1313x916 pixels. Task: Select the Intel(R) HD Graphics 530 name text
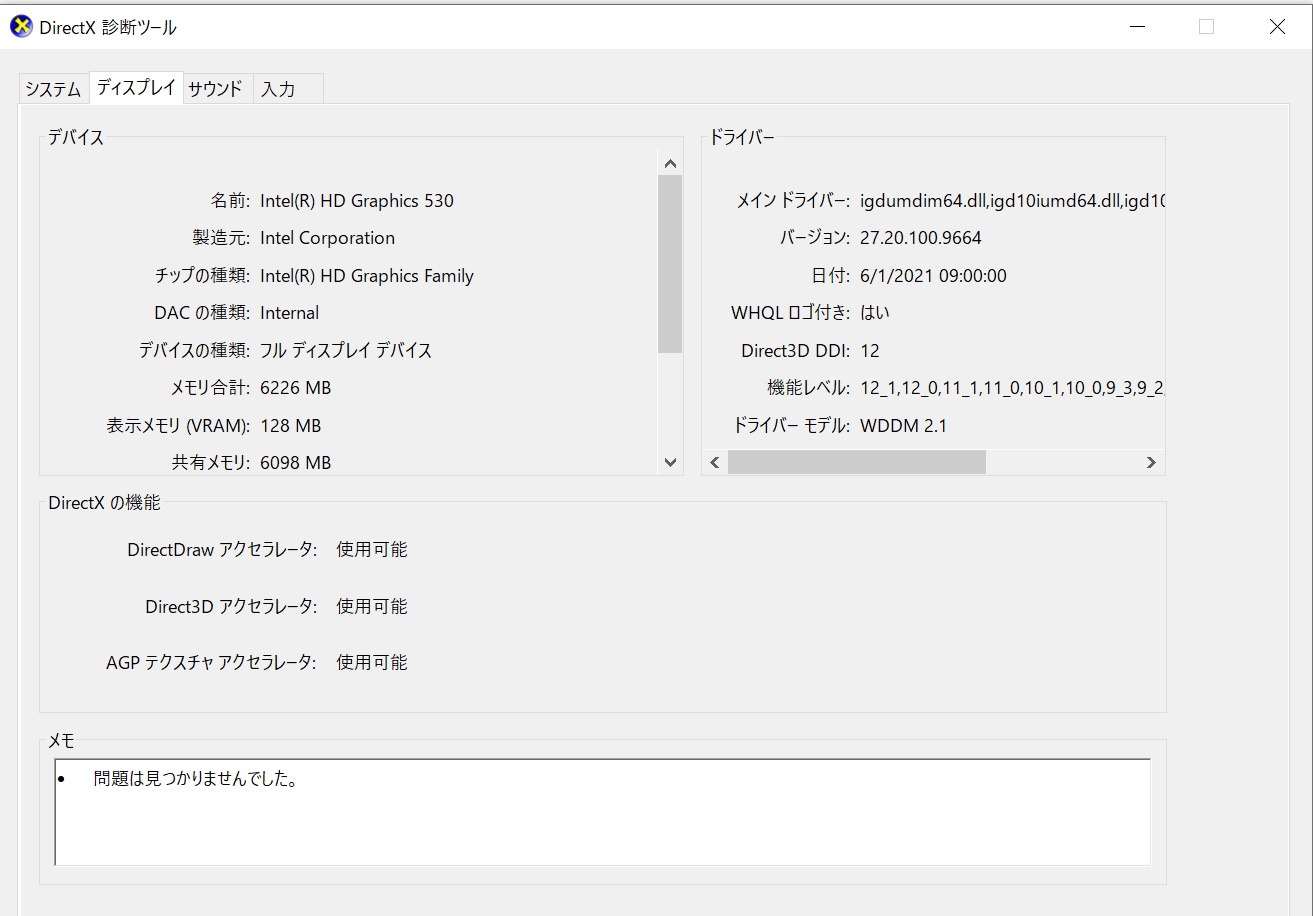click(x=357, y=200)
